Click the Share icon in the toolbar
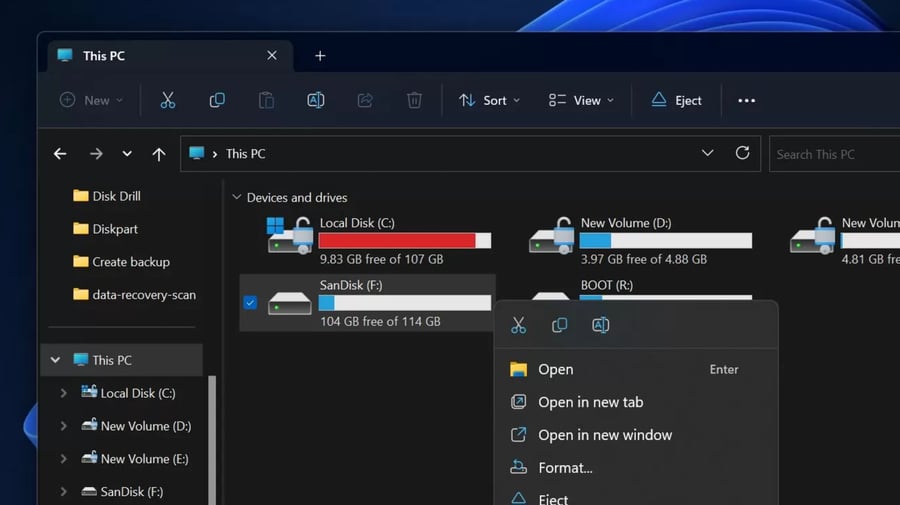 coord(365,100)
